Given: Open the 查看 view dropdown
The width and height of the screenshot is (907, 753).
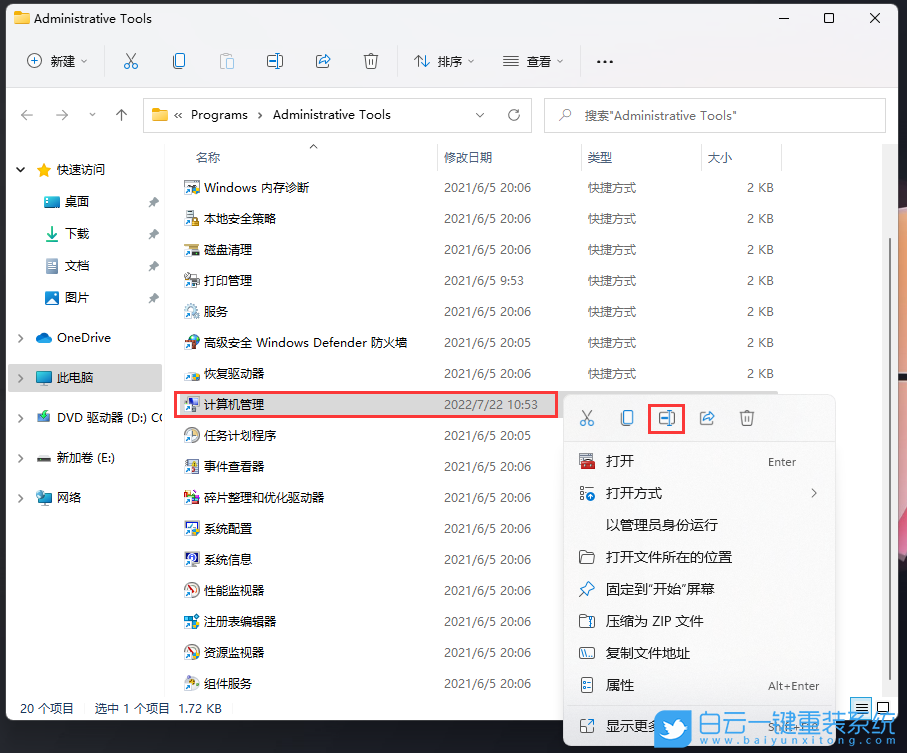Looking at the screenshot, I should click(x=533, y=61).
